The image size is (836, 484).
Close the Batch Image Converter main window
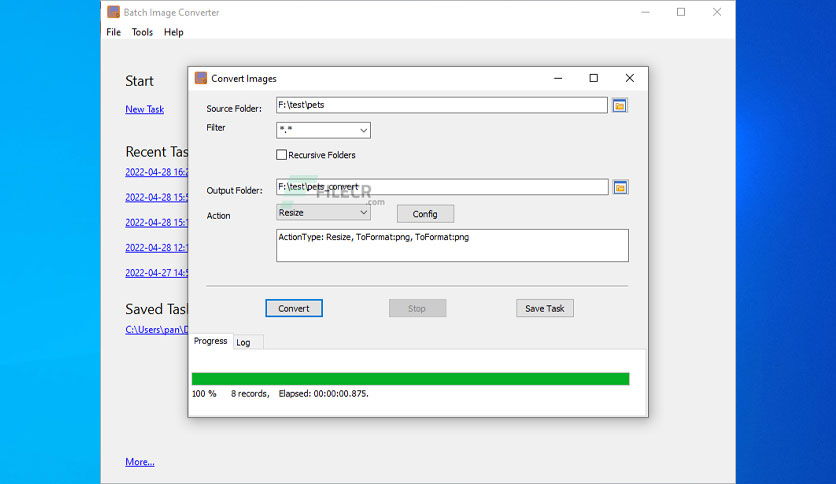click(x=717, y=12)
